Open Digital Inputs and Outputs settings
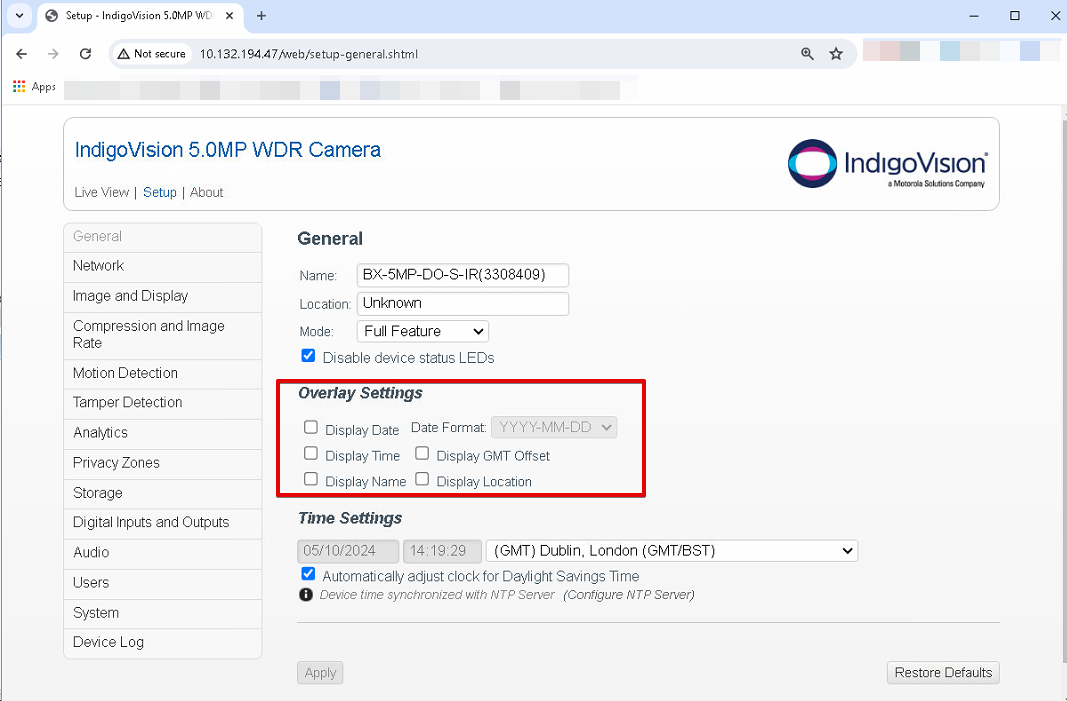Image resolution: width=1067 pixels, height=701 pixels. click(163, 523)
